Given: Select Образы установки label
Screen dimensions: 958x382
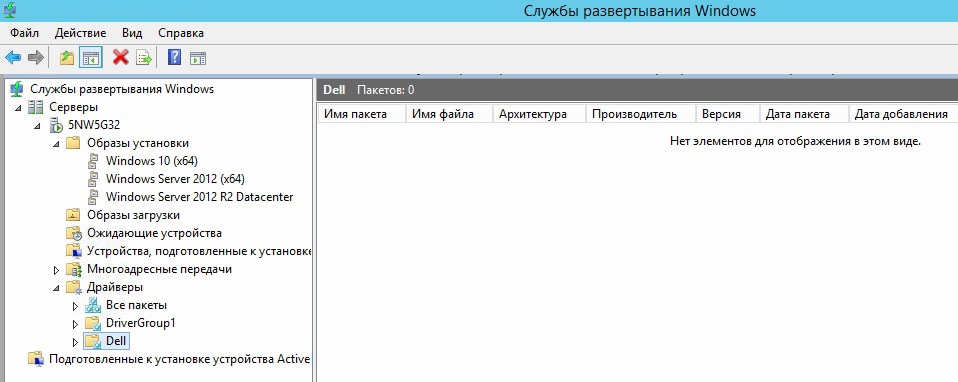Looking at the screenshot, I should click(x=138, y=143).
